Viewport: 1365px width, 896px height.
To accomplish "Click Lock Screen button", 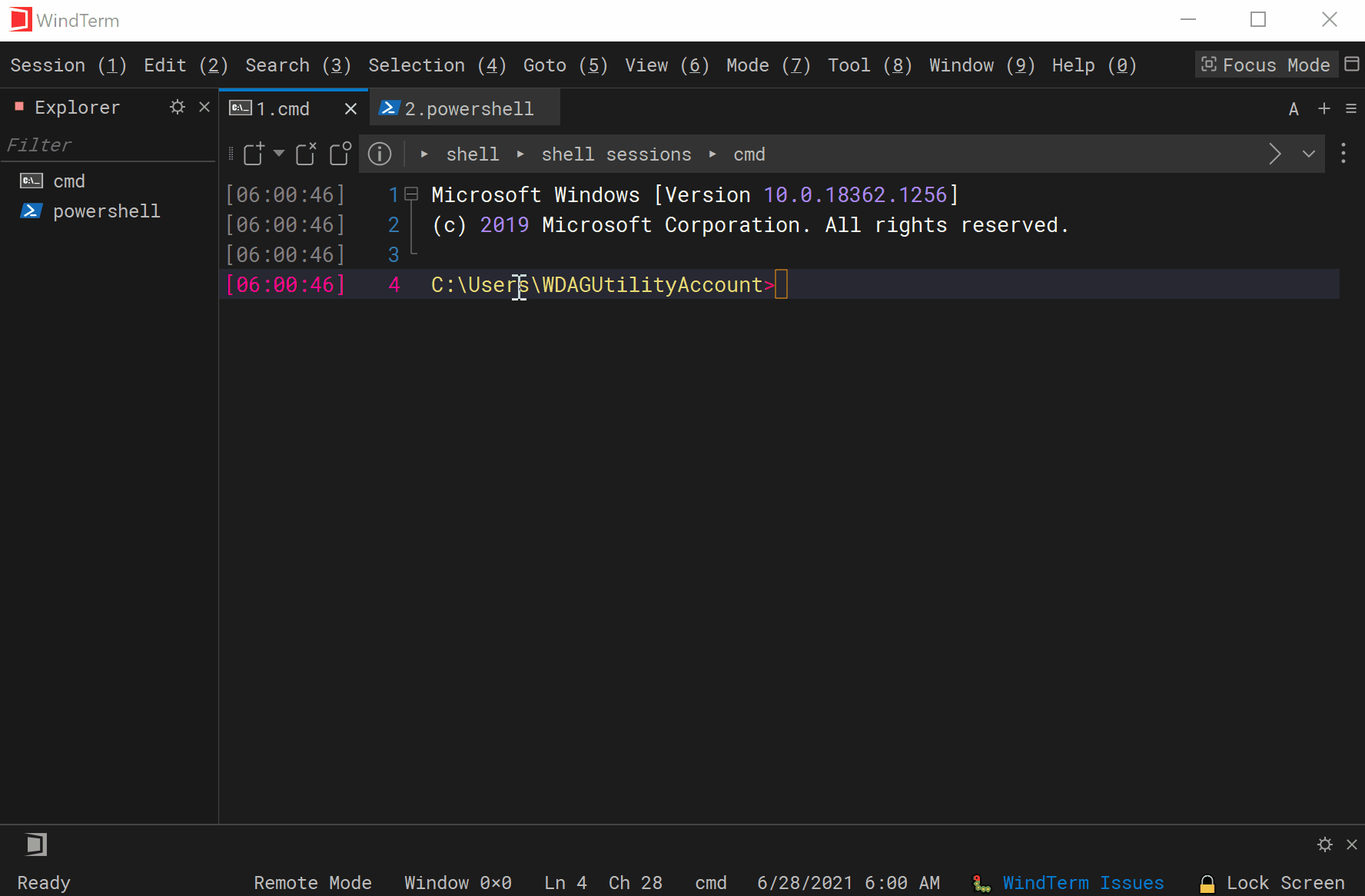I will point(1273,883).
